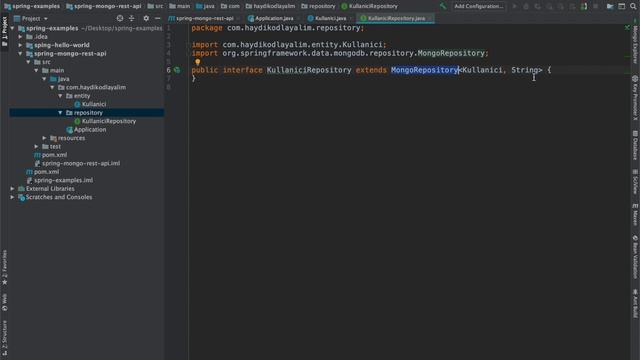Open the Add Configuration selector

click(x=478, y=6)
